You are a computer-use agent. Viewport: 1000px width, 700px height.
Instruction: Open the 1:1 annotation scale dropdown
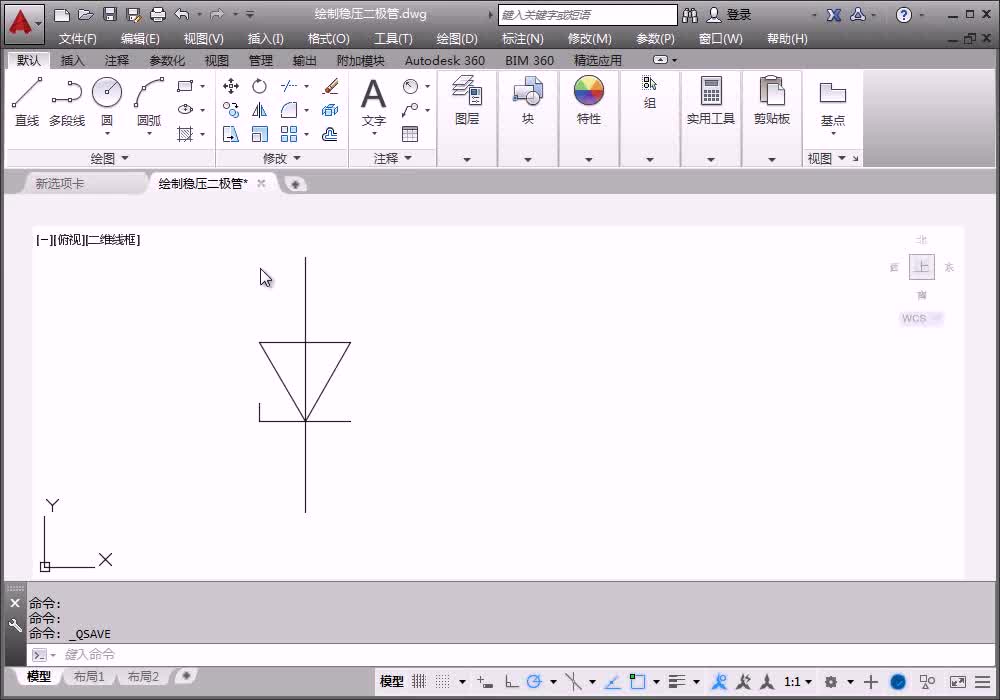tap(797, 682)
